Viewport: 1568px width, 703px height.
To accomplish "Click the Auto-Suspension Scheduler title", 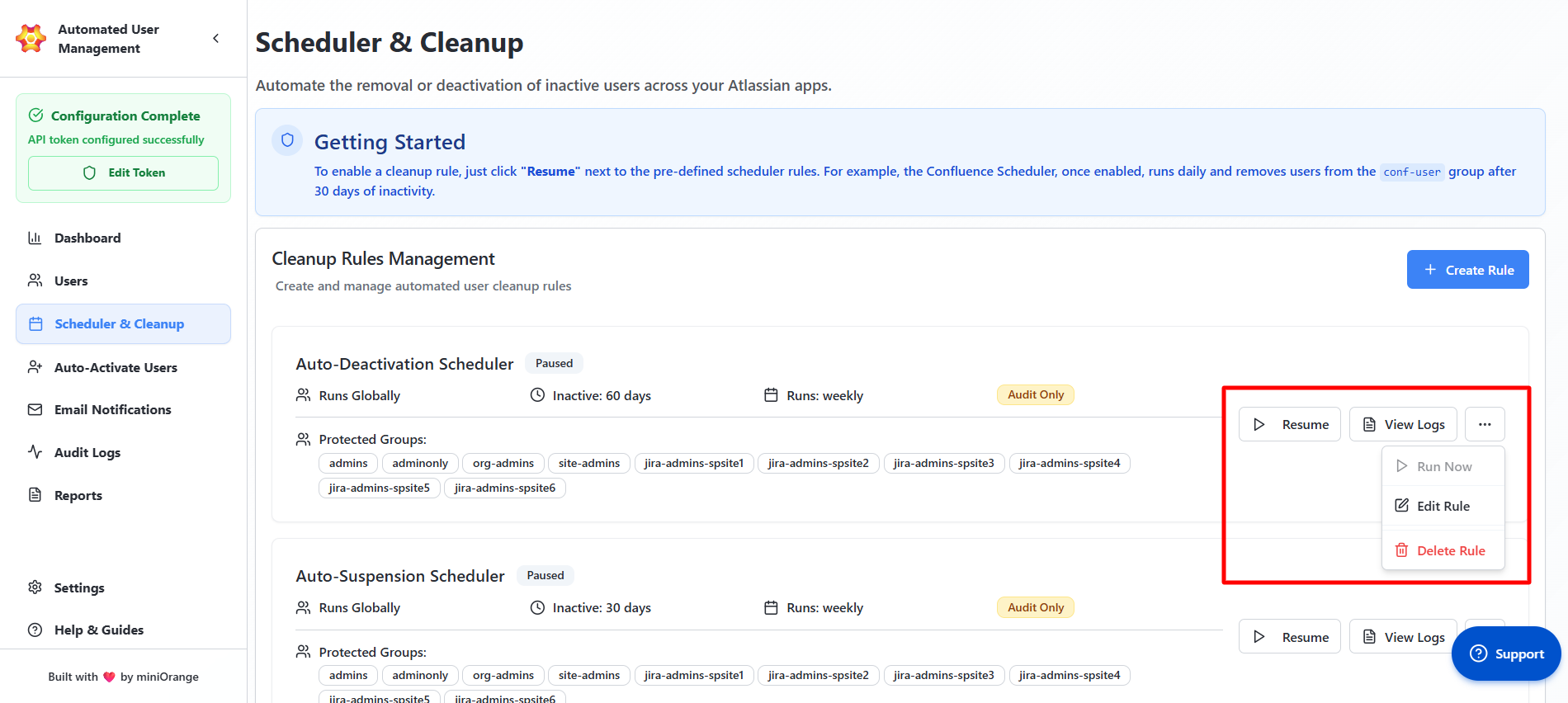I will 400,576.
